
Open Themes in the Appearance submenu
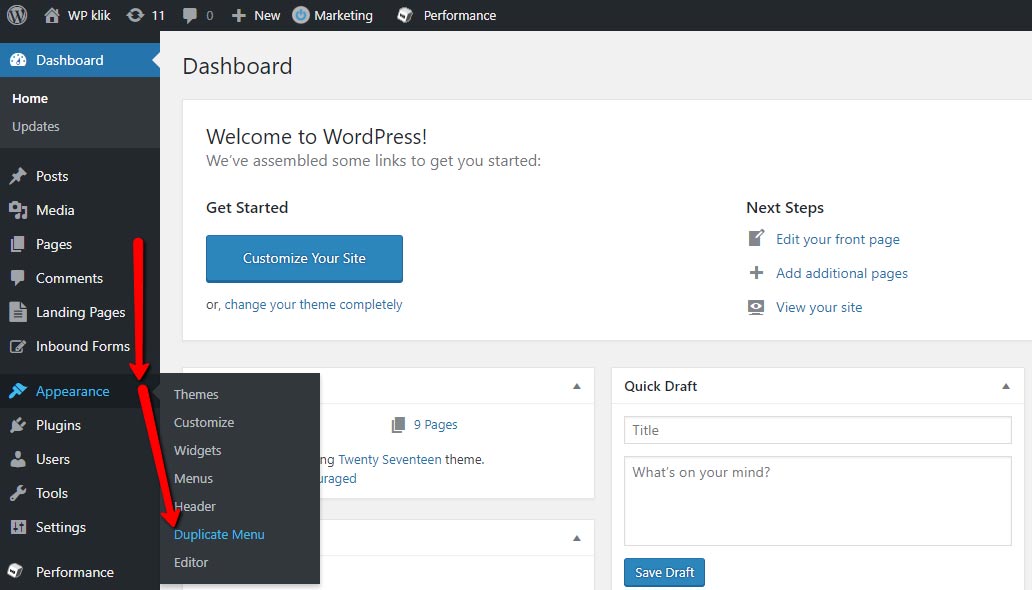(x=196, y=394)
